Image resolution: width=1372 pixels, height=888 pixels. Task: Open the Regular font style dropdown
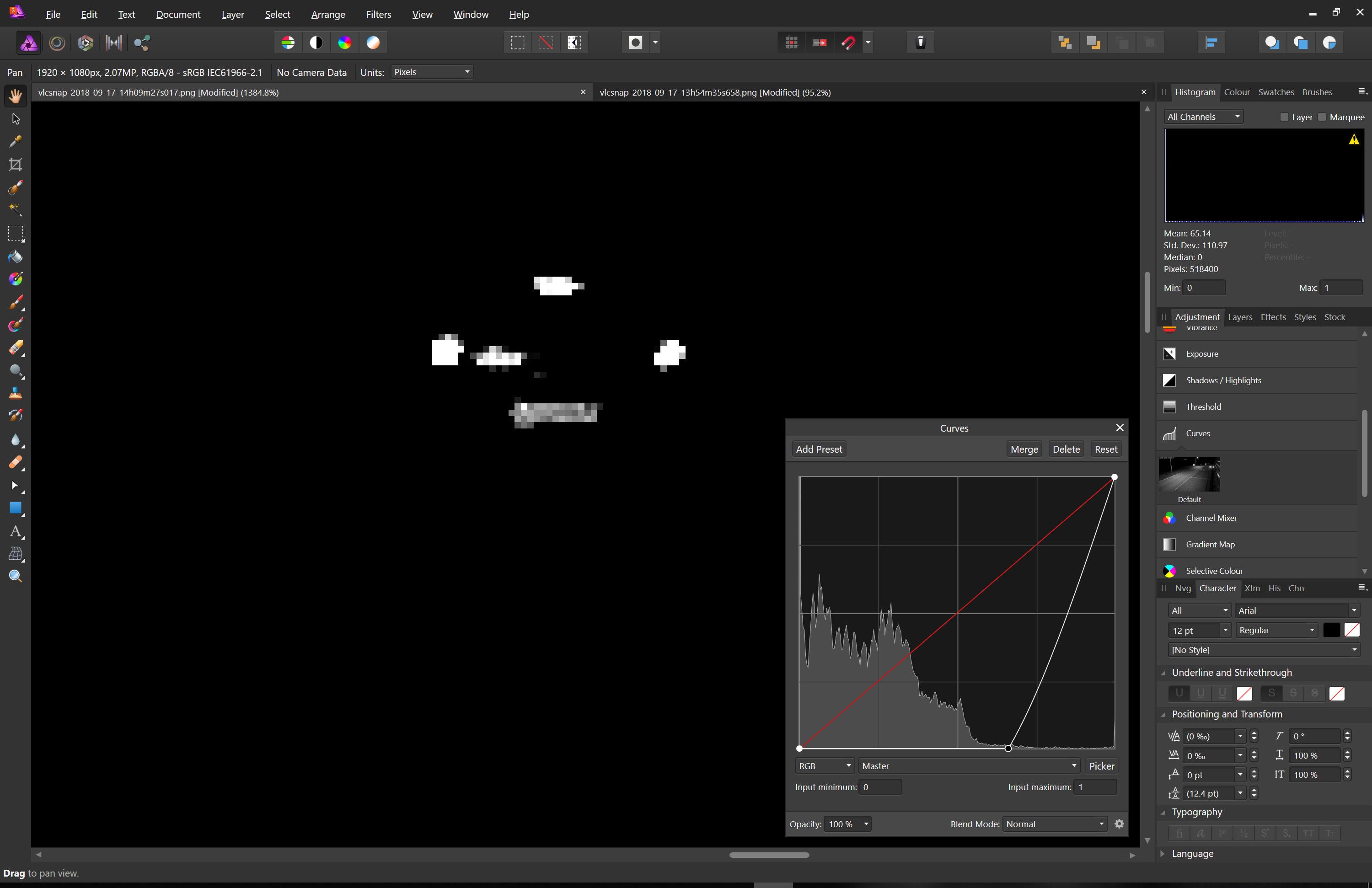click(1276, 631)
